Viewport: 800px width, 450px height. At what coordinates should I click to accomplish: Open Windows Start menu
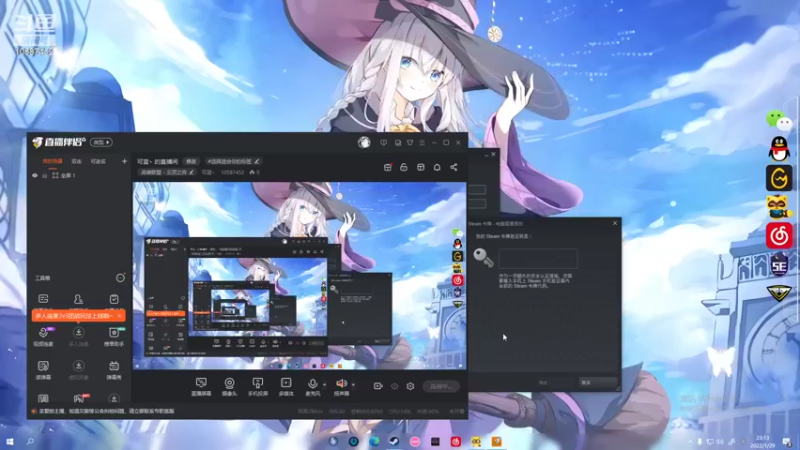click(x=10, y=441)
